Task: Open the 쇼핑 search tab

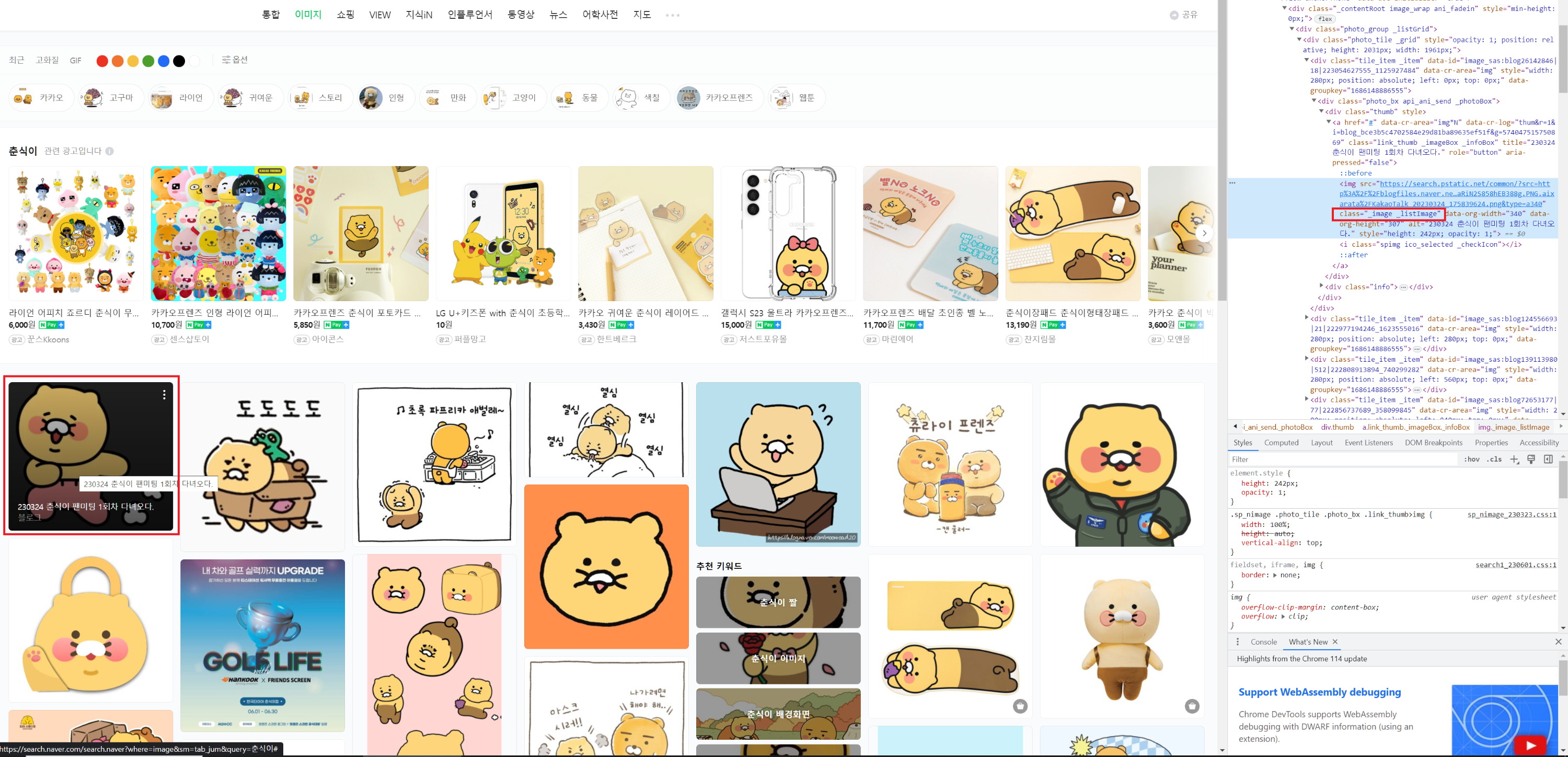Action: point(345,15)
